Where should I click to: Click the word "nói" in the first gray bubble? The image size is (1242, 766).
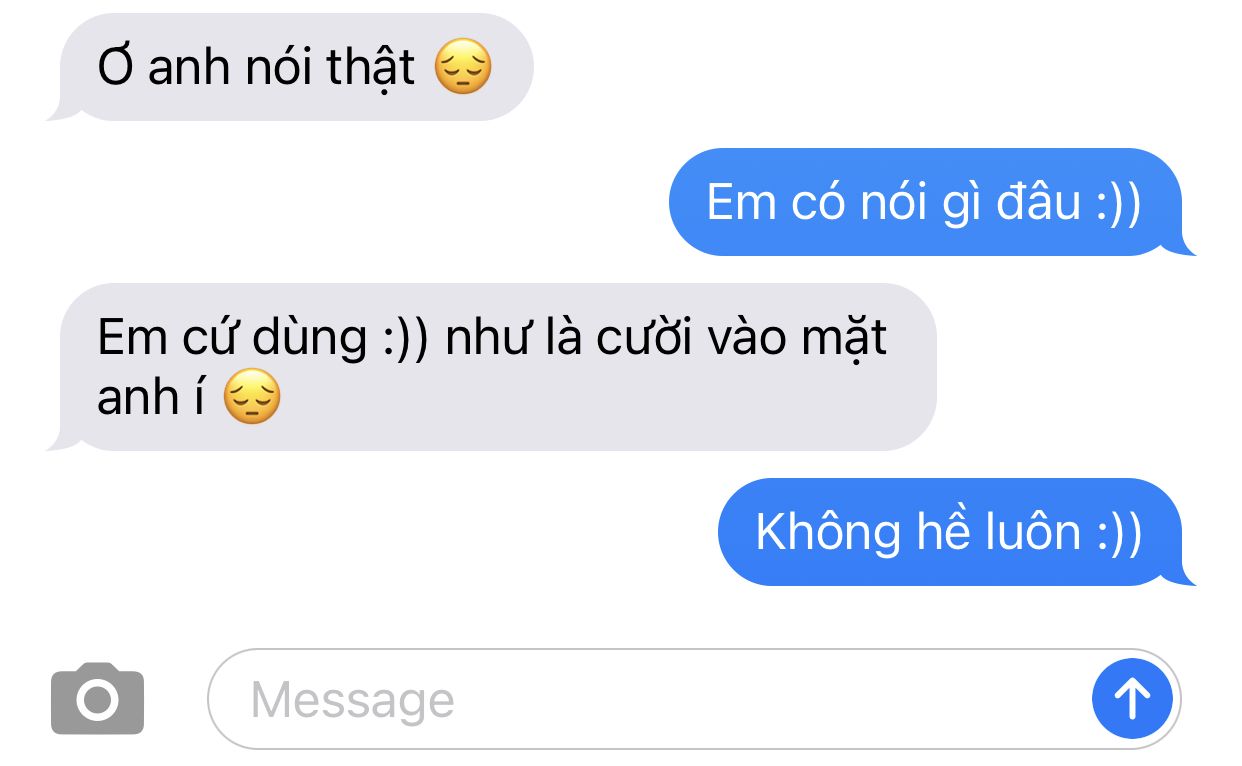tap(273, 69)
